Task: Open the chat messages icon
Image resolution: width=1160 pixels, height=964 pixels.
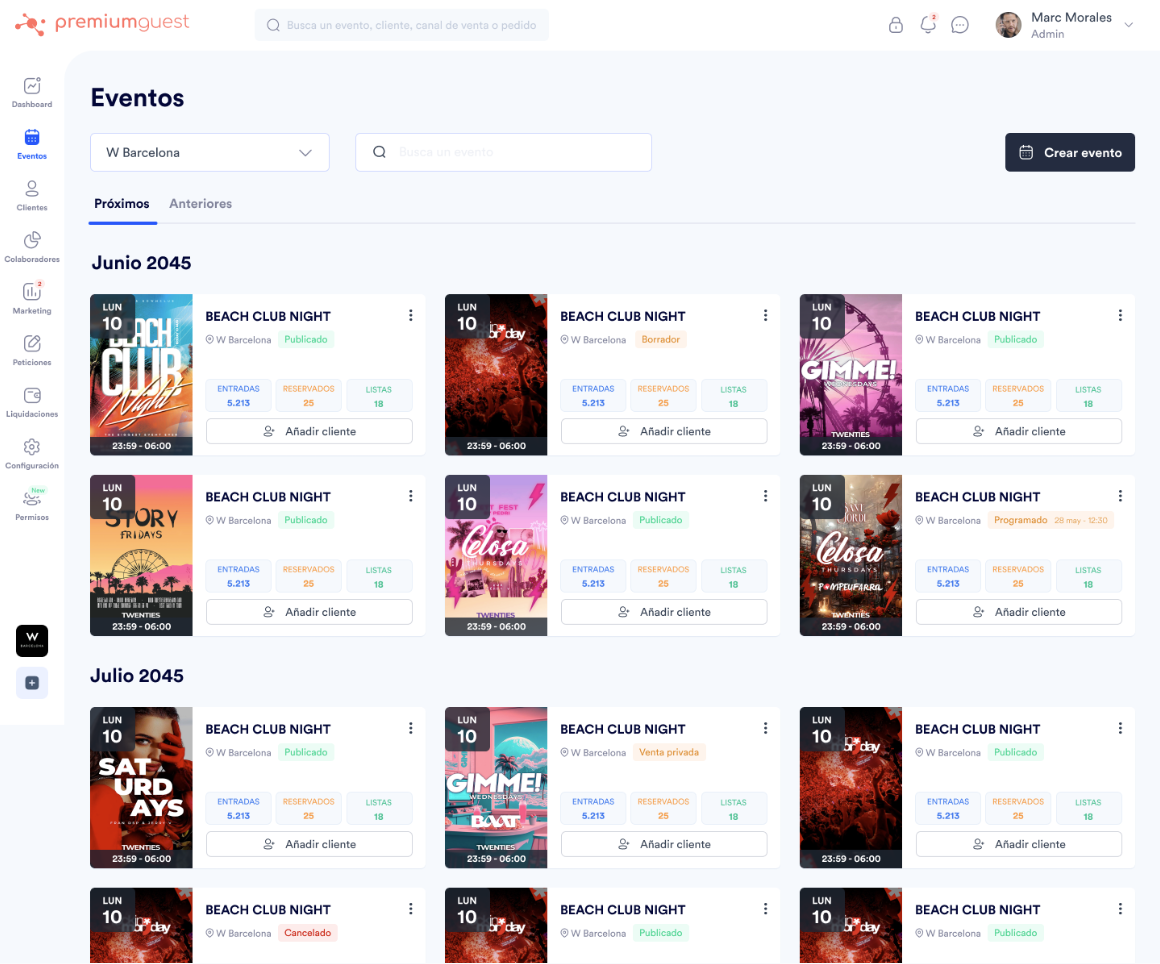Action: pyautogui.click(x=960, y=25)
